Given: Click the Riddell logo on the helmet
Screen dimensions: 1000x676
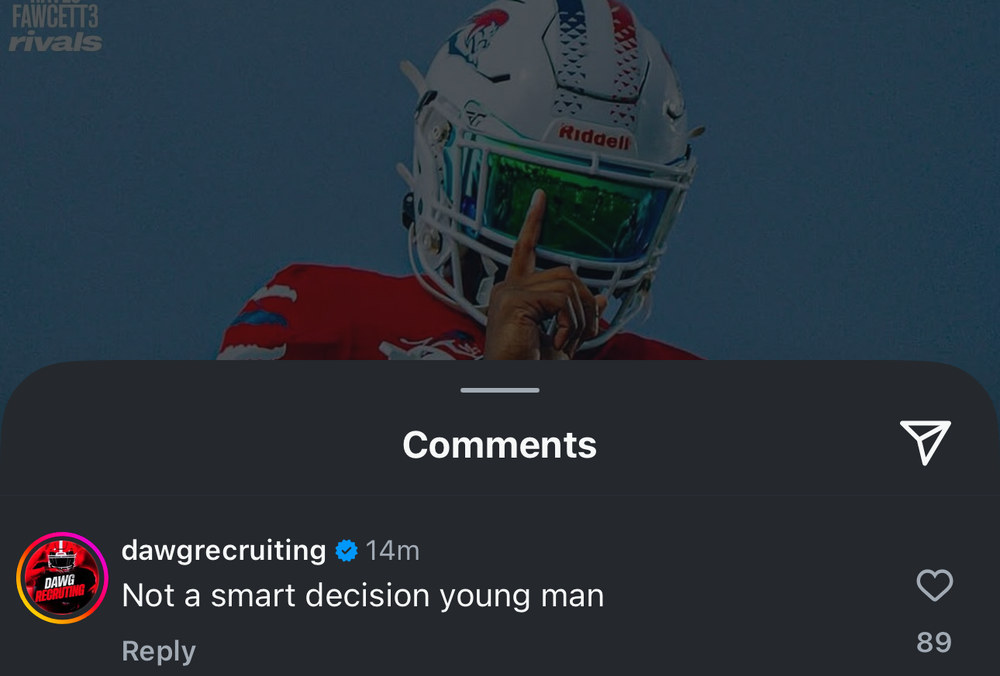Looking at the screenshot, I should (594, 136).
